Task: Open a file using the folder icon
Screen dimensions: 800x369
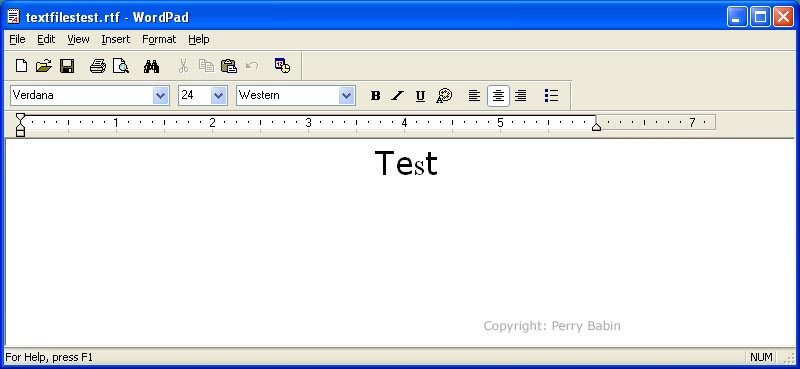Action: pos(44,66)
